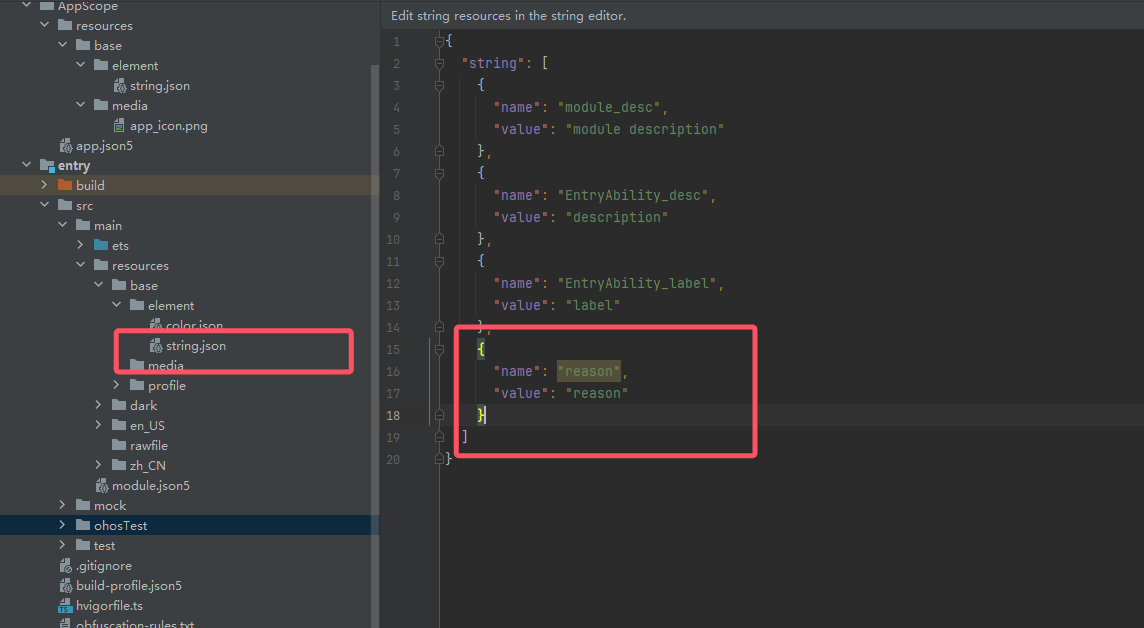This screenshot has width=1144, height=628.
Task: Click the color.json file icon
Action: click(155, 325)
